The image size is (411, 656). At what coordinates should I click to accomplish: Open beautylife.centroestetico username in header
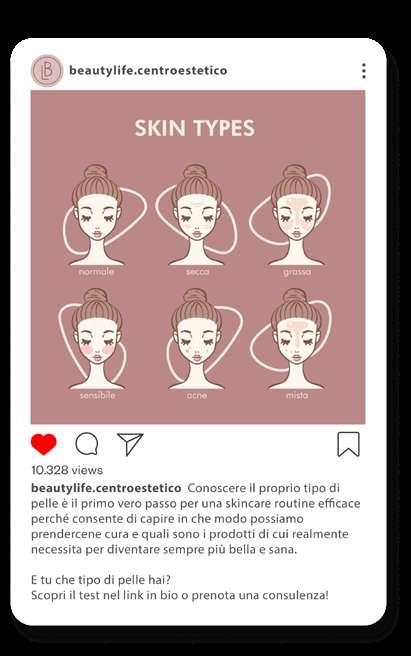click(148, 70)
